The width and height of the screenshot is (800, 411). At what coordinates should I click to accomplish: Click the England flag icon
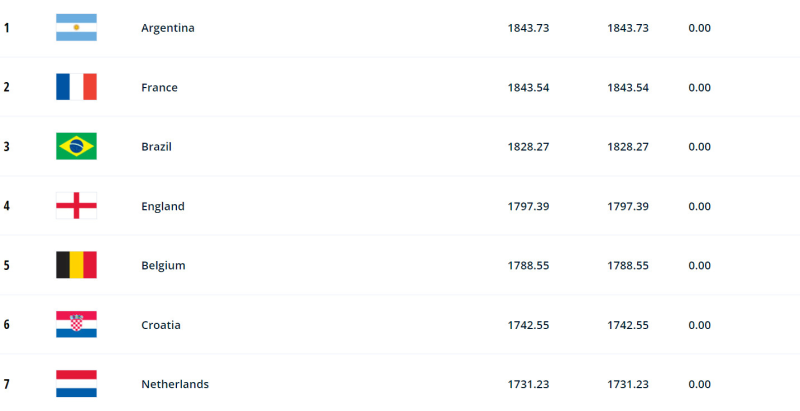[76, 206]
